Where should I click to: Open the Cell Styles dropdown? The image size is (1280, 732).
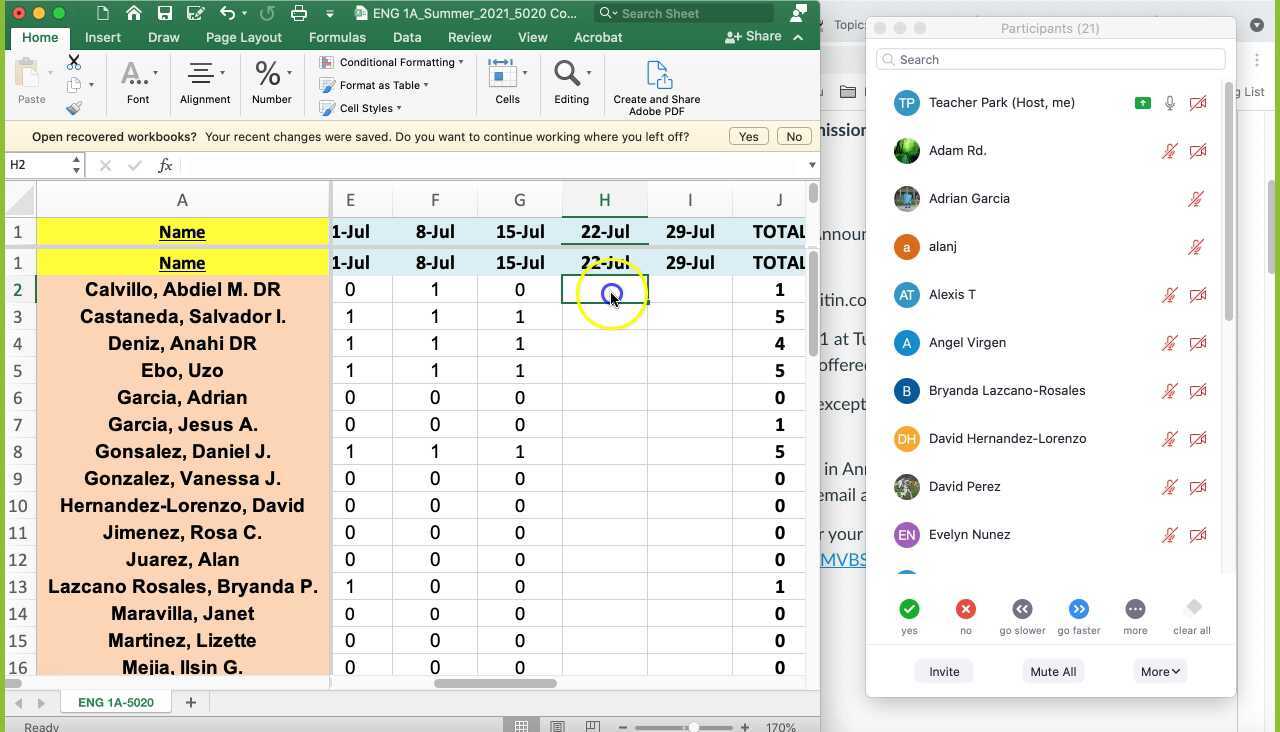pos(360,108)
